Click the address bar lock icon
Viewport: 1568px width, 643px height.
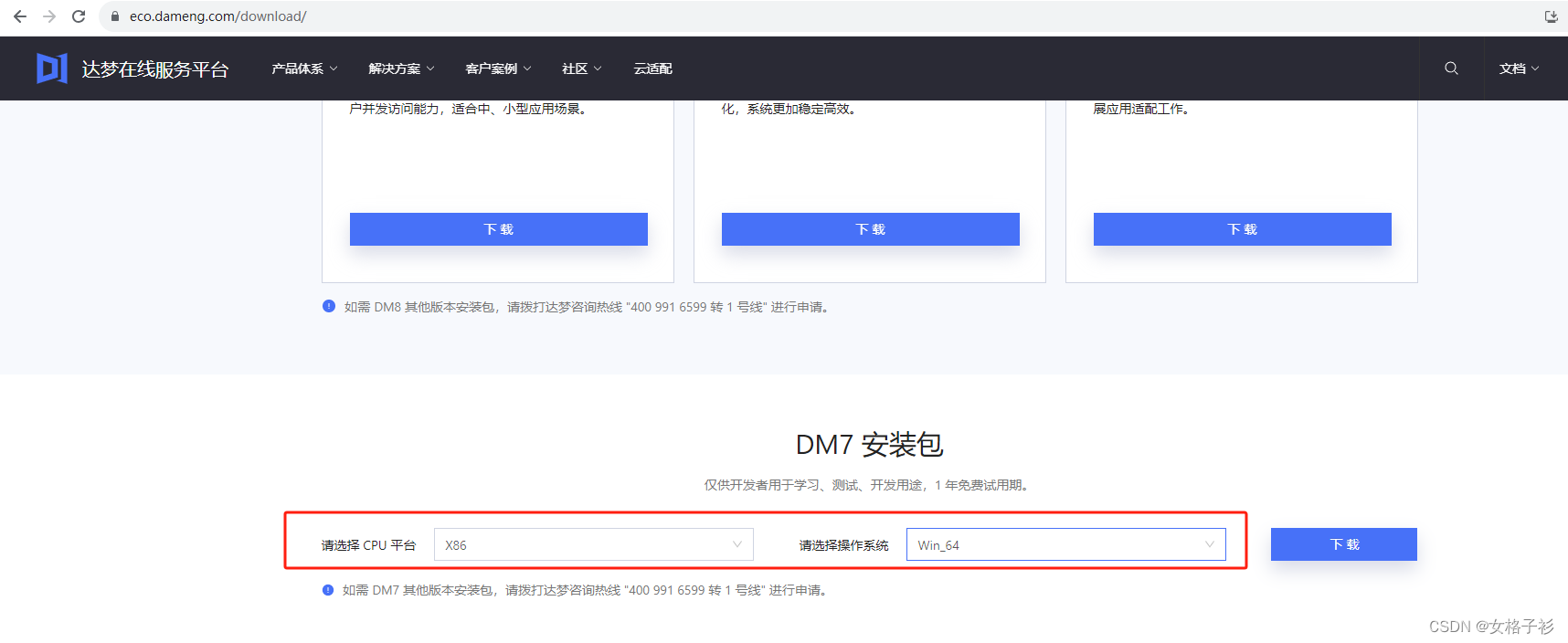tap(115, 16)
